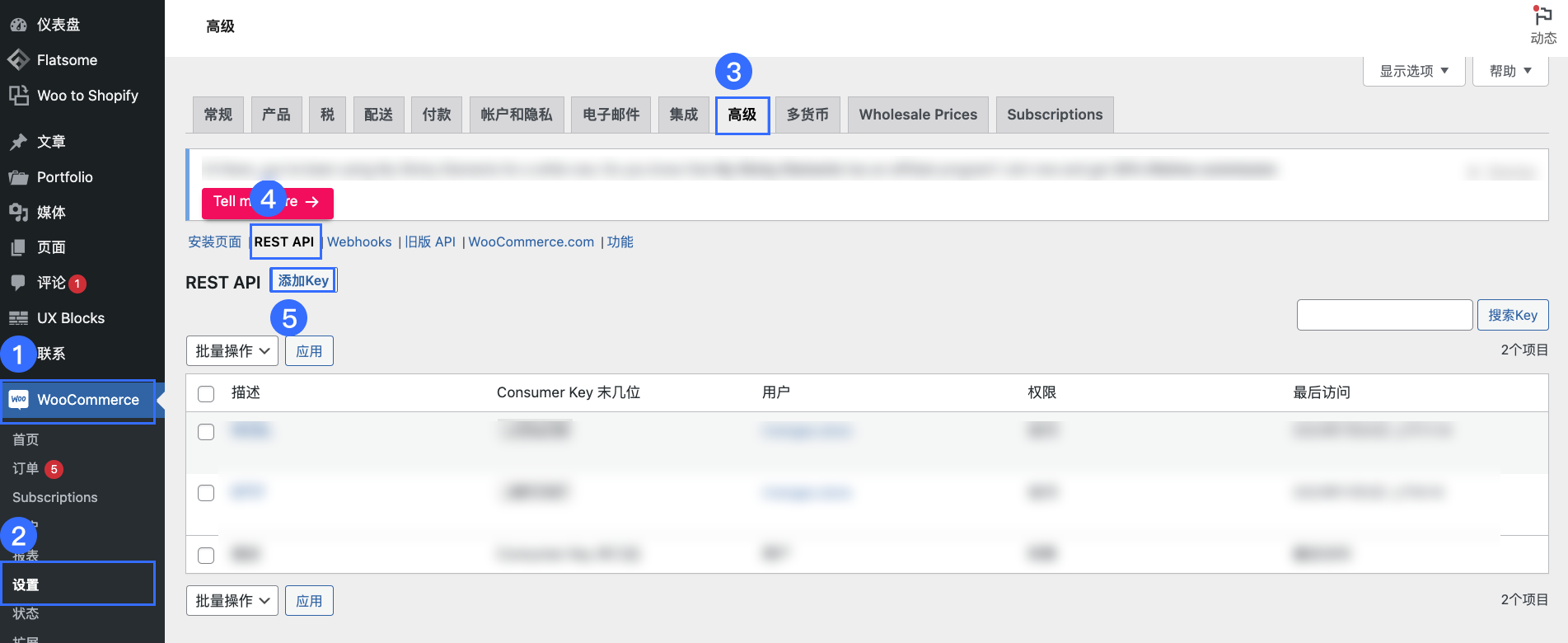This screenshot has height=643, width=1568.
Task: Click the Portfolio folder icon
Action: (x=18, y=177)
